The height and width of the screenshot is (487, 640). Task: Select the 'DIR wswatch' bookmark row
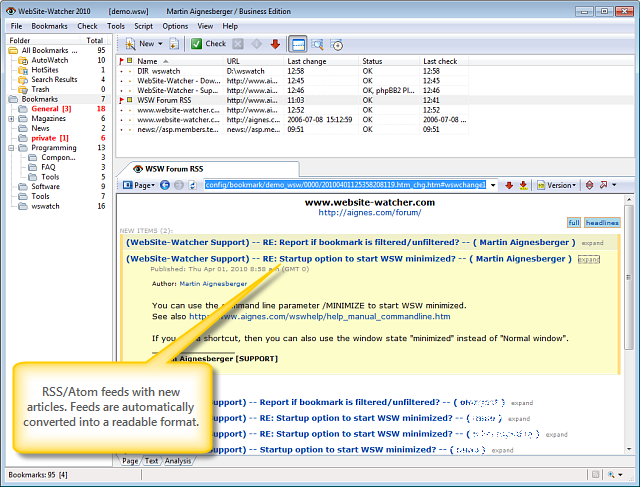(x=293, y=71)
